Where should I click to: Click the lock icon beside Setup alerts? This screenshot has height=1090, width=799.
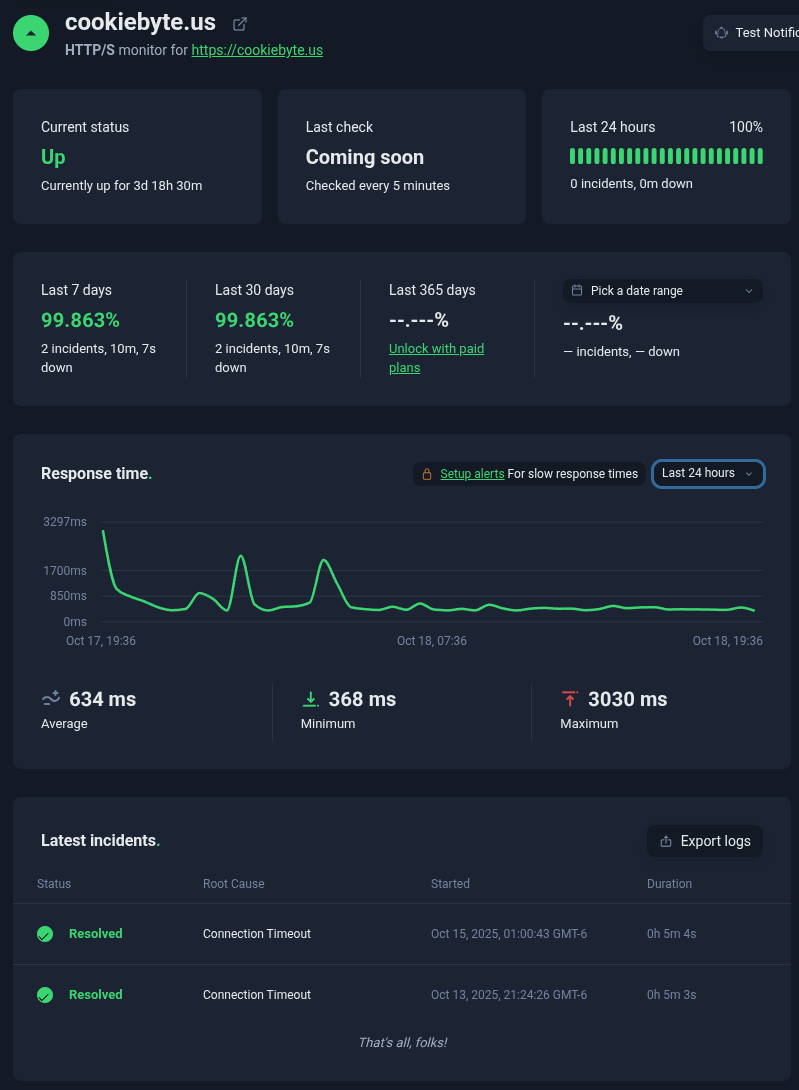point(427,474)
